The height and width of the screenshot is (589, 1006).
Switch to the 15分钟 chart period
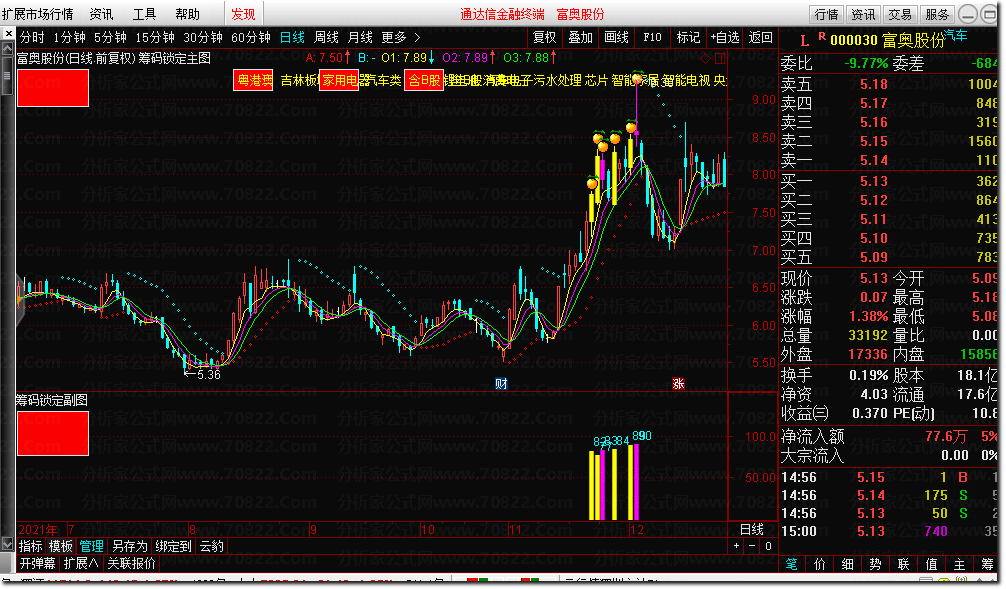(x=155, y=37)
